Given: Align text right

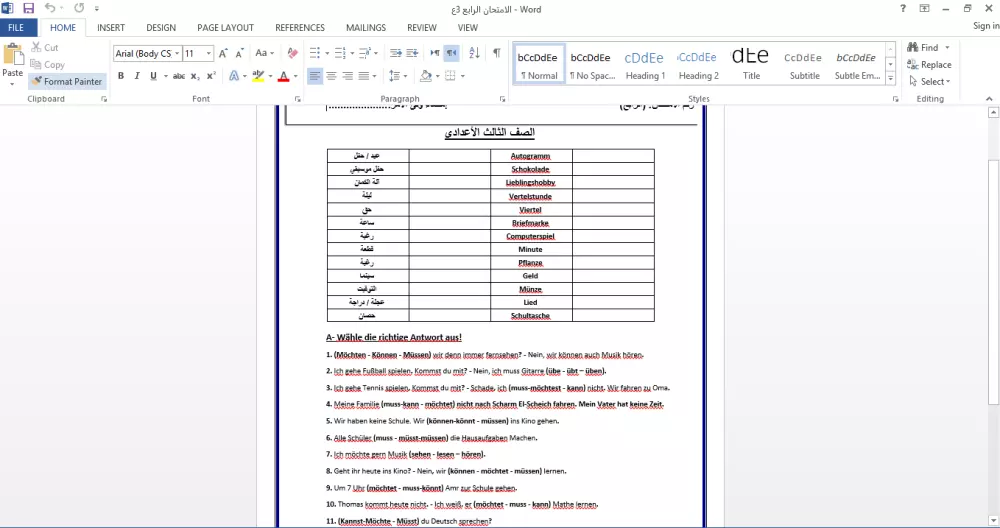Looking at the screenshot, I should coord(348,76).
